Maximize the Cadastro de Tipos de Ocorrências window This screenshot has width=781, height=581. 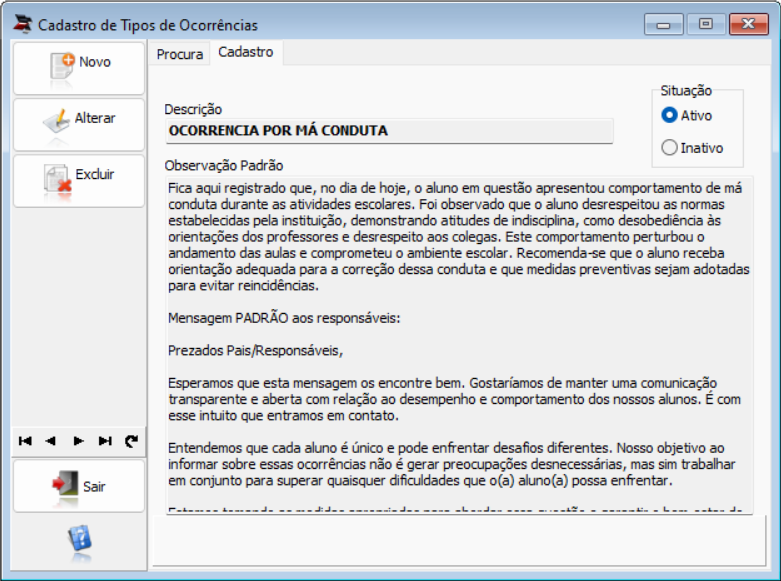coord(705,23)
